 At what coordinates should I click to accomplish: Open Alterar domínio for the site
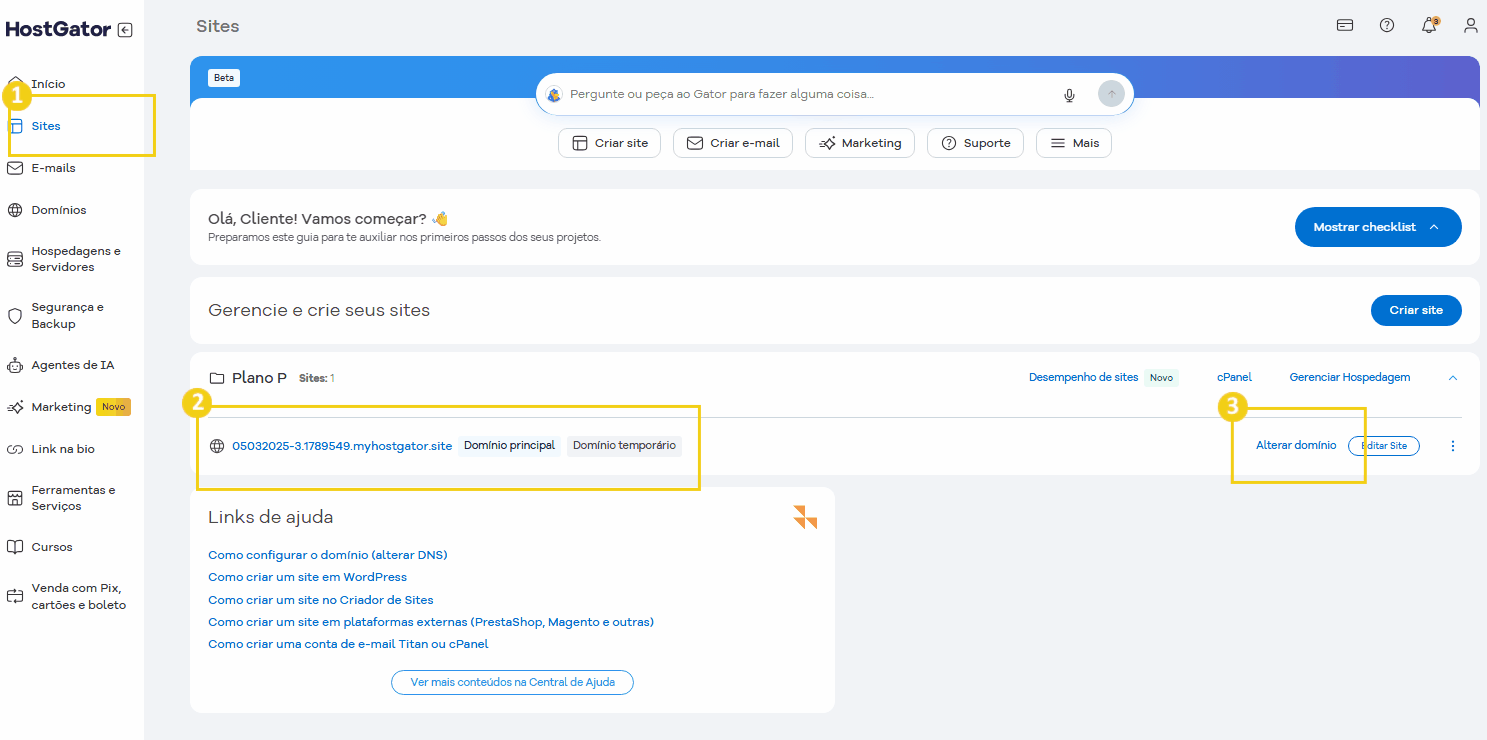[x=1296, y=445]
